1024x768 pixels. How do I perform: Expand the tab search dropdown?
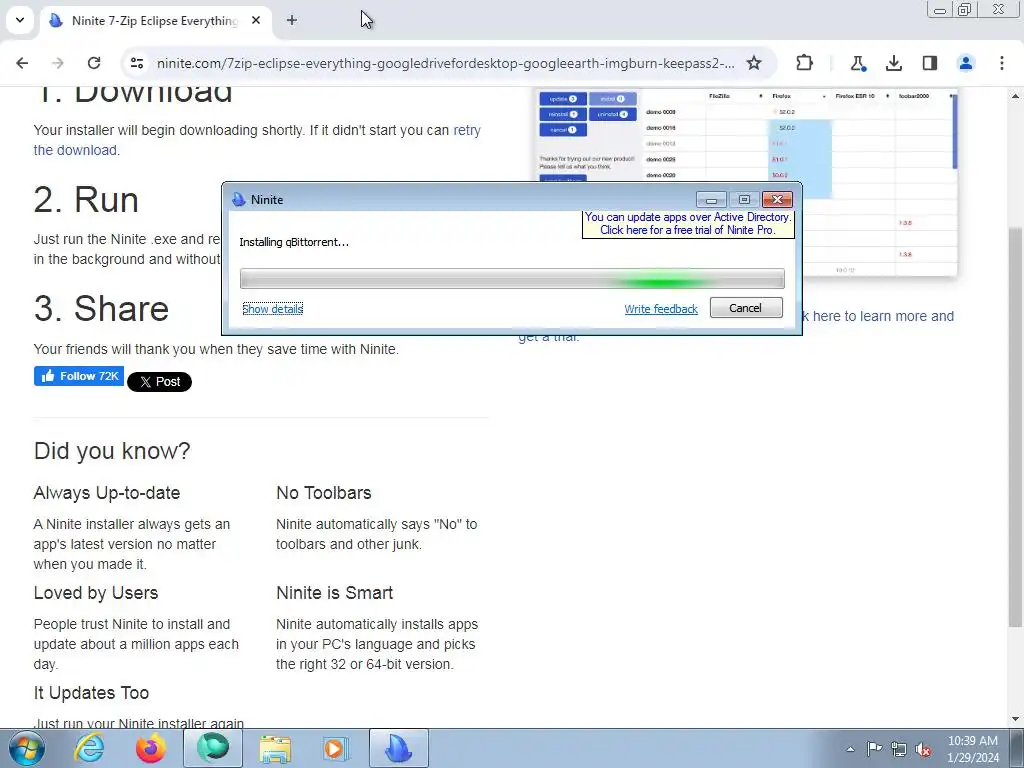tap(20, 20)
